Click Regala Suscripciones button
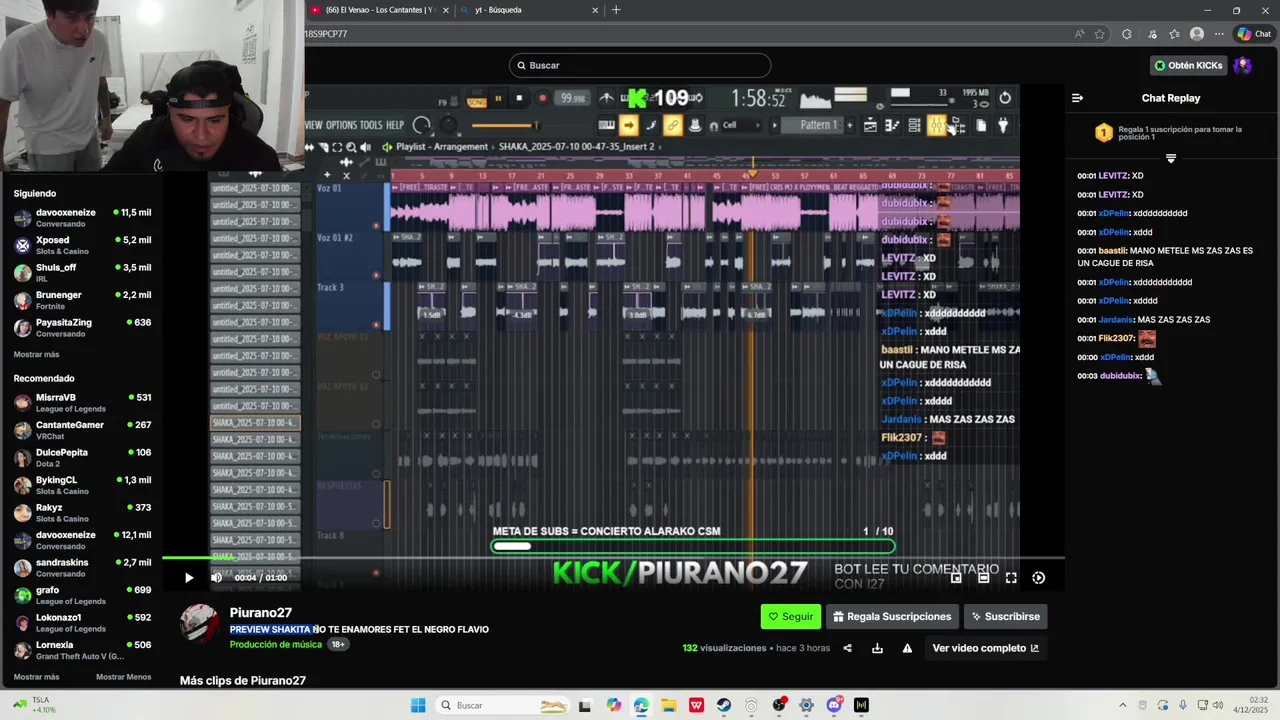Image resolution: width=1280 pixels, height=720 pixels. tap(892, 617)
